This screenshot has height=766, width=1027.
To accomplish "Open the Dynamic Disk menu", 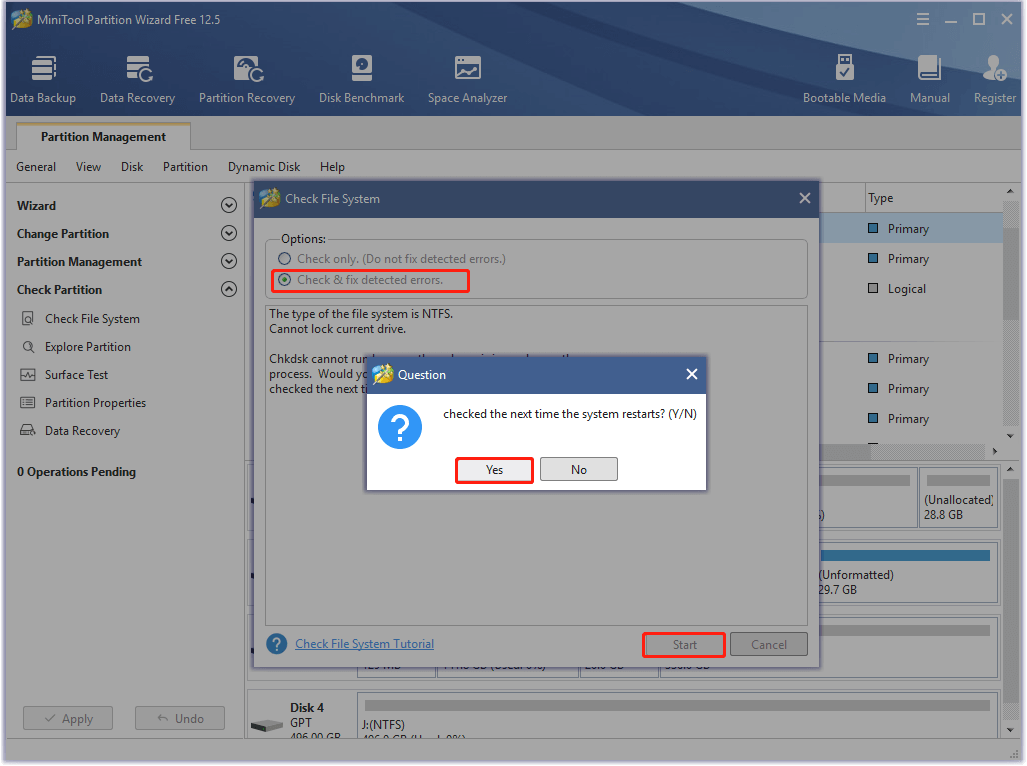I will 264,167.
